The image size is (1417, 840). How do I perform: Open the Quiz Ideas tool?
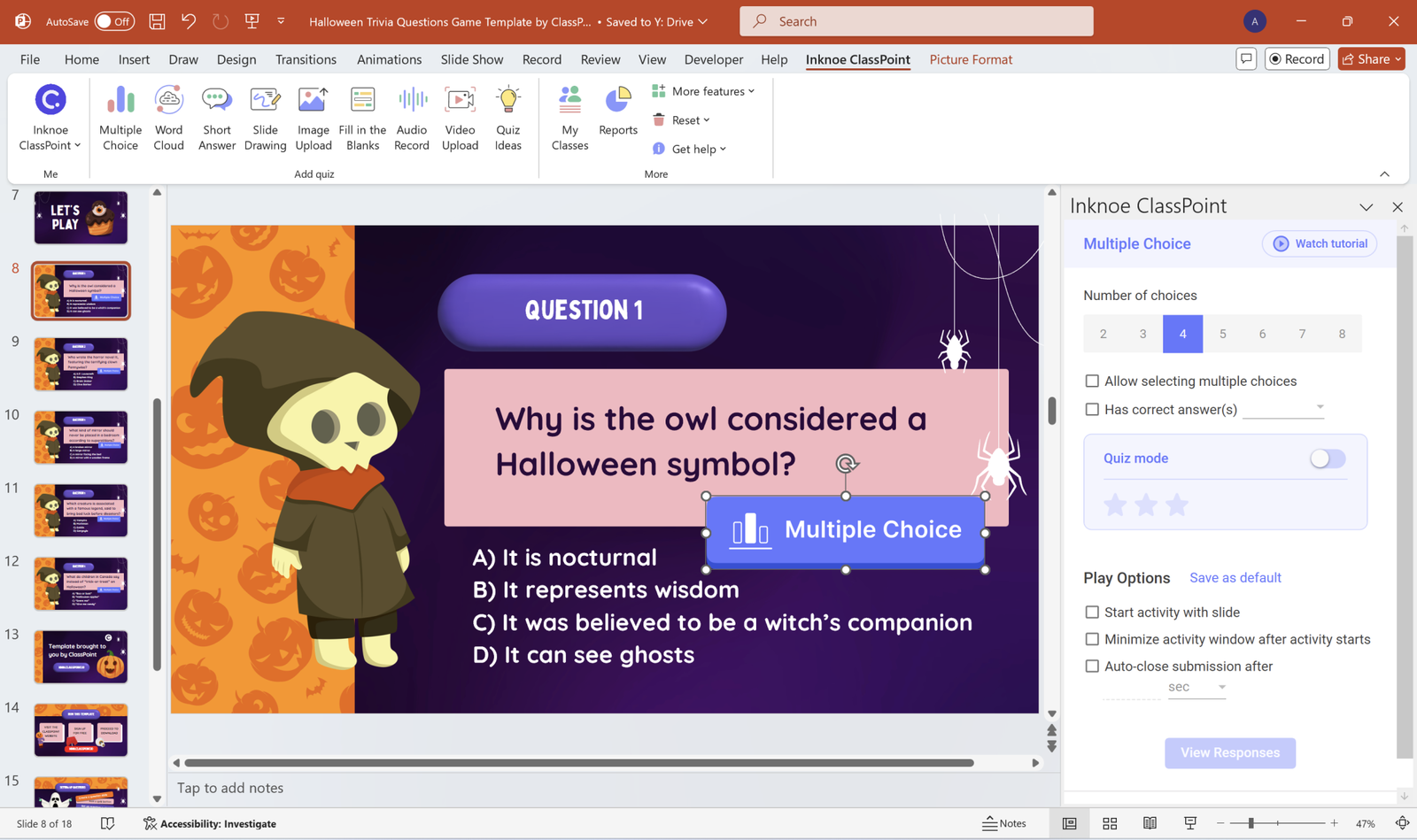(x=507, y=116)
